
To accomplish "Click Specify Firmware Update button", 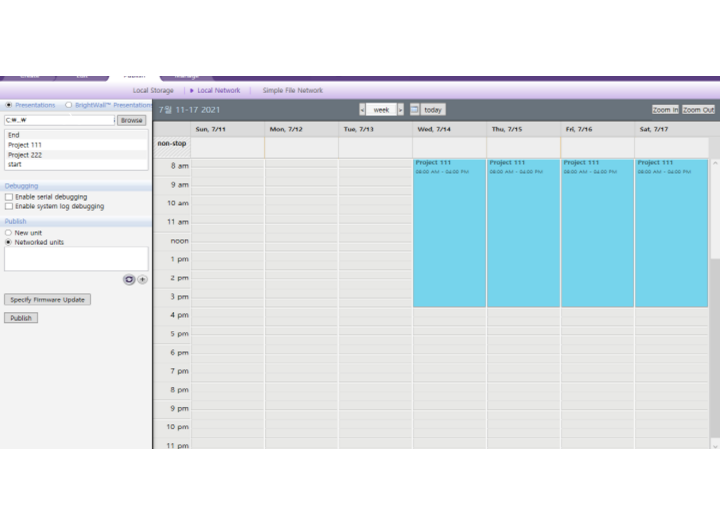I will pos(47,299).
